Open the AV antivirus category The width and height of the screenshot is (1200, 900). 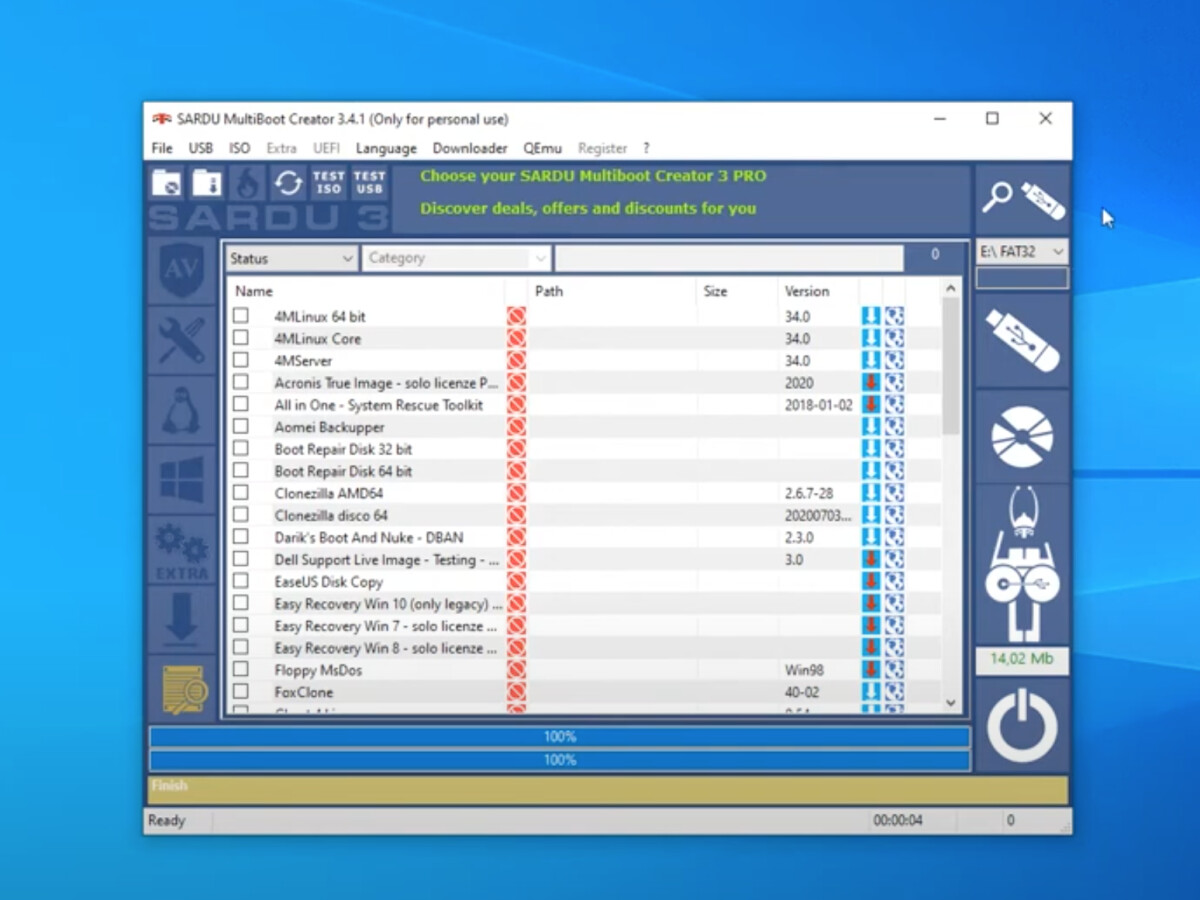(181, 270)
